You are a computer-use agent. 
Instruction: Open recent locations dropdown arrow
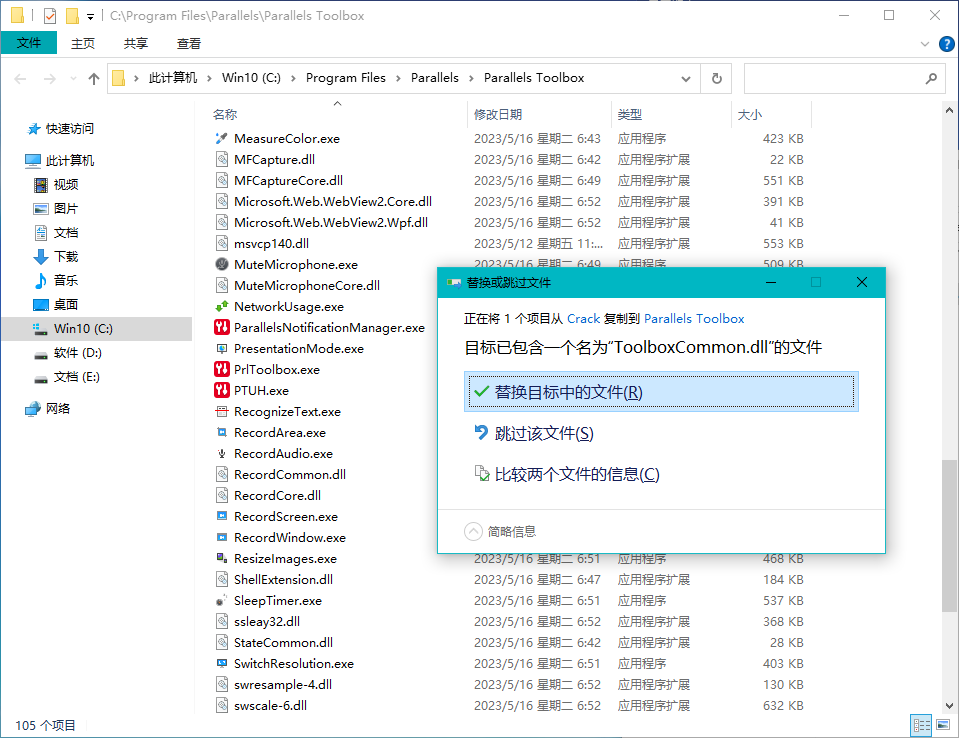[73, 78]
